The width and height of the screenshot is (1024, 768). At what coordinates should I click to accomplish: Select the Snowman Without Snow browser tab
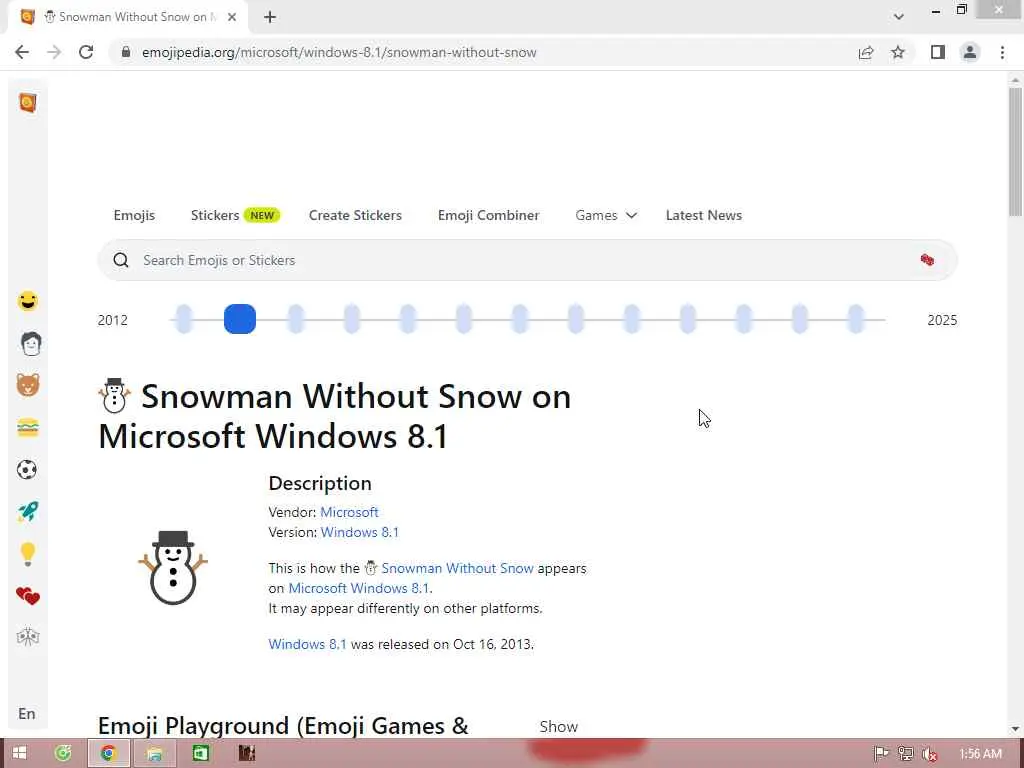(128, 18)
